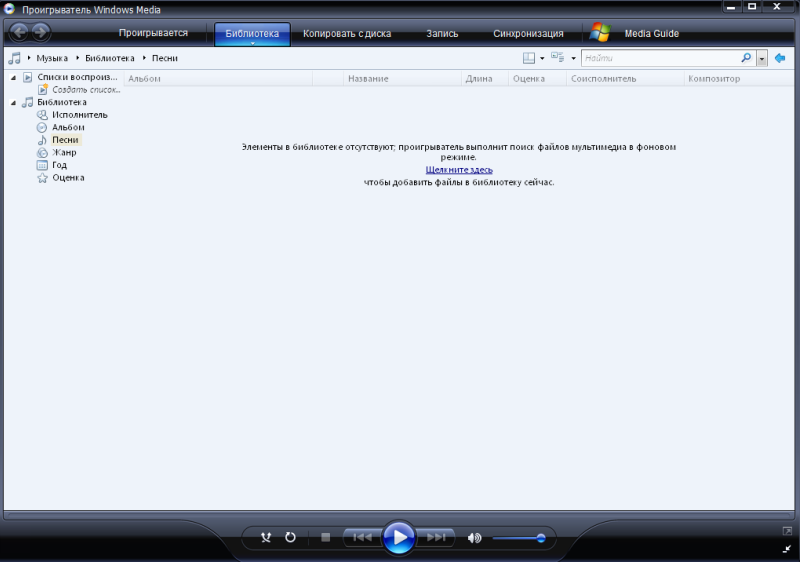Select Списки воспроизведения in the tree

[x=77, y=77]
